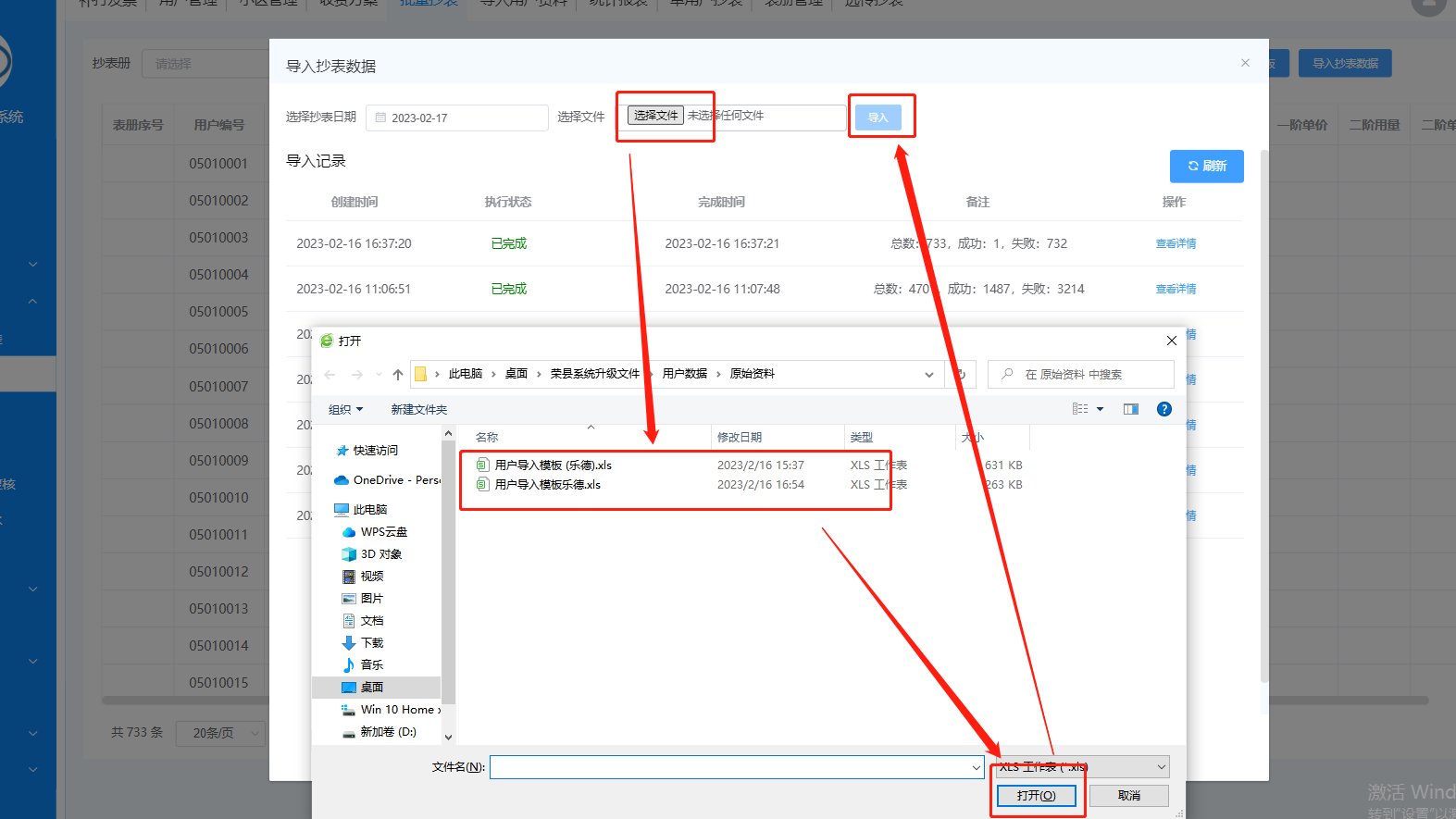The width and height of the screenshot is (1456, 819).
Task: Expand the recent locations dropdown arrow
Action: pyautogui.click(x=379, y=375)
